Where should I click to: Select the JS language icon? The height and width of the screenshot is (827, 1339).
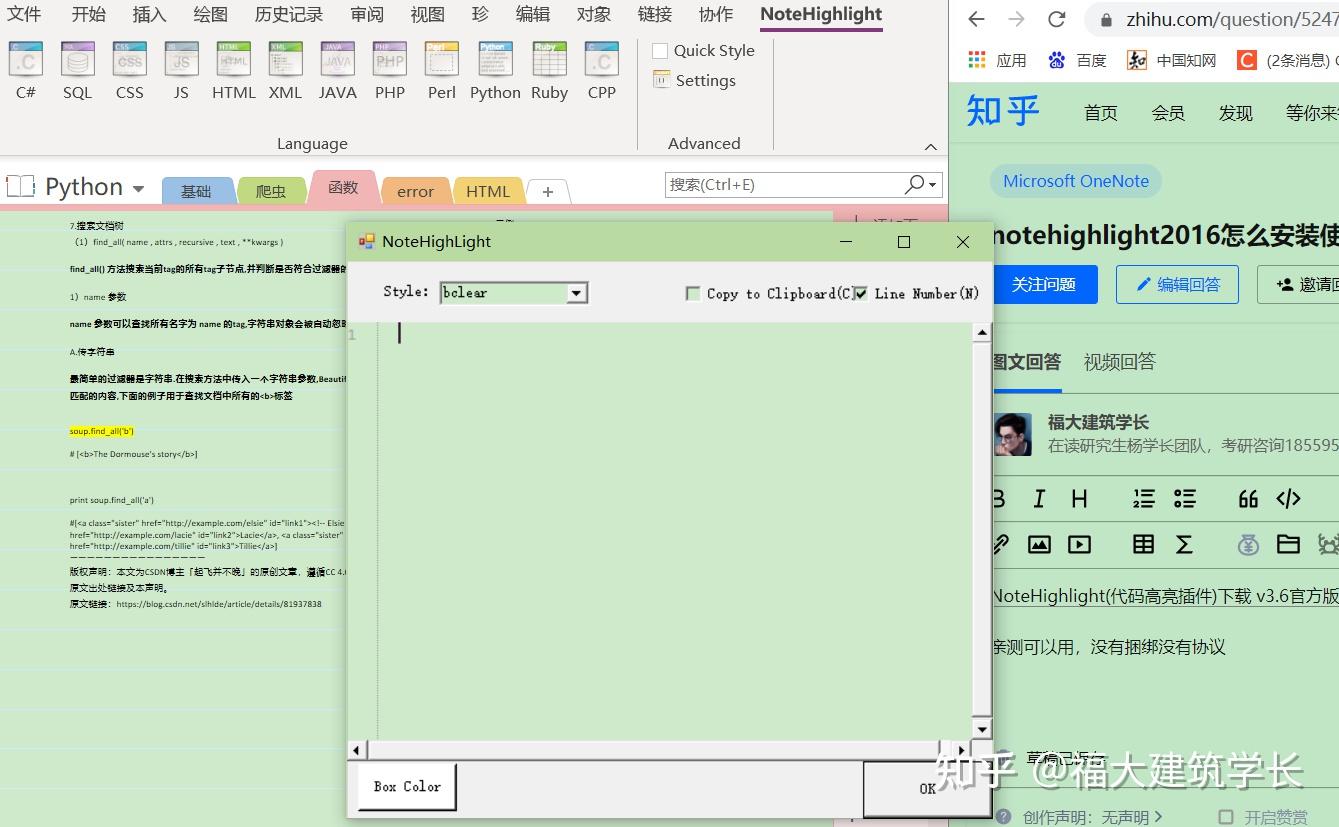181,71
